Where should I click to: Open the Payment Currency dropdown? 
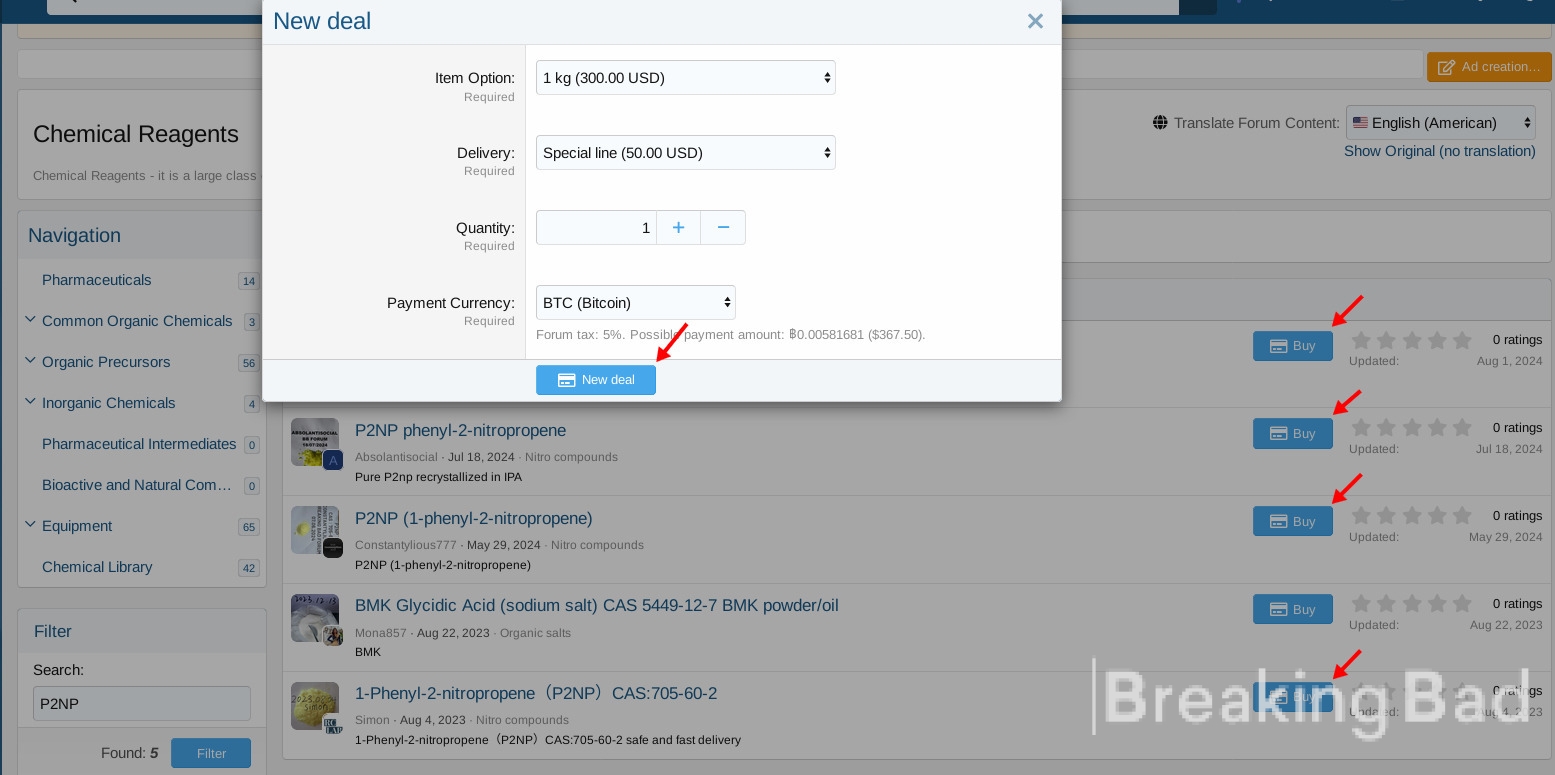tap(636, 303)
